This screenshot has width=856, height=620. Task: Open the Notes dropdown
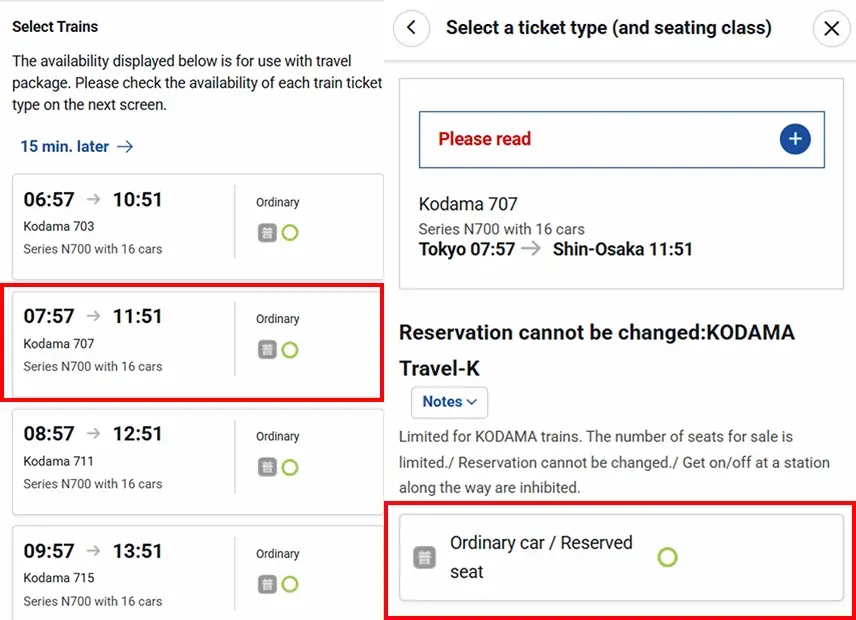pyautogui.click(x=449, y=402)
